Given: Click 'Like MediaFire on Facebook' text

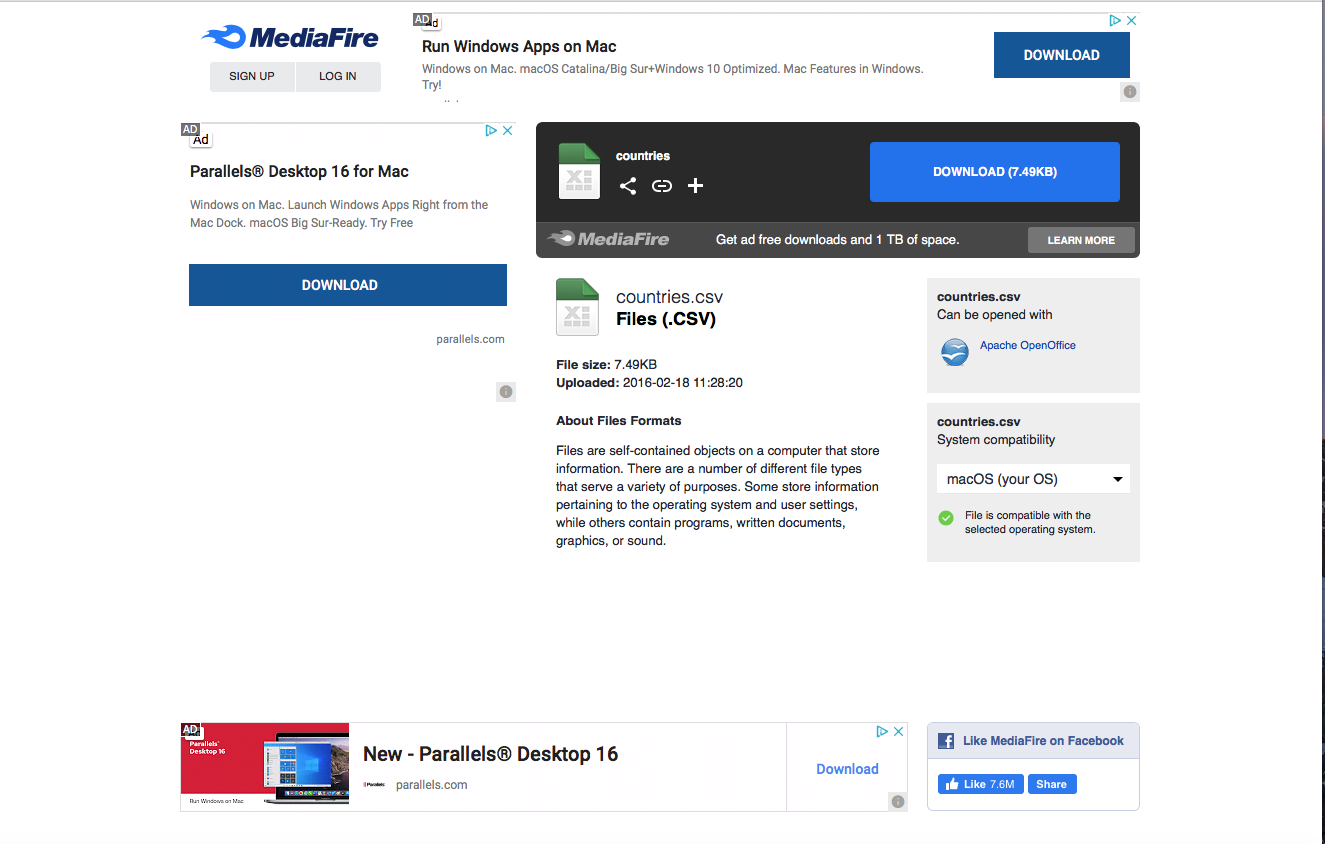Looking at the screenshot, I should click(x=1043, y=741).
